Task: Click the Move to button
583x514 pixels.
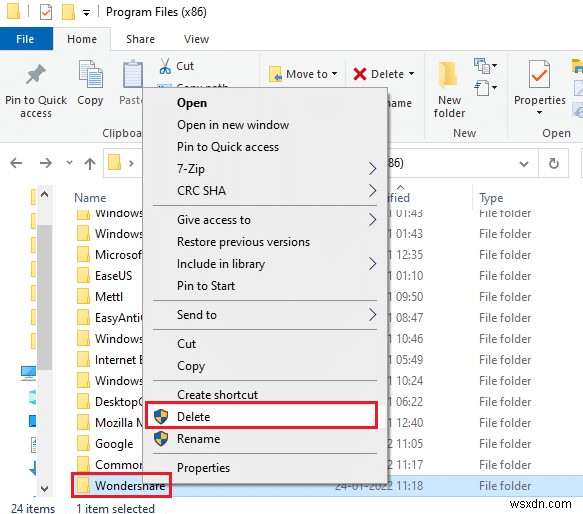Action: [x=302, y=74]
